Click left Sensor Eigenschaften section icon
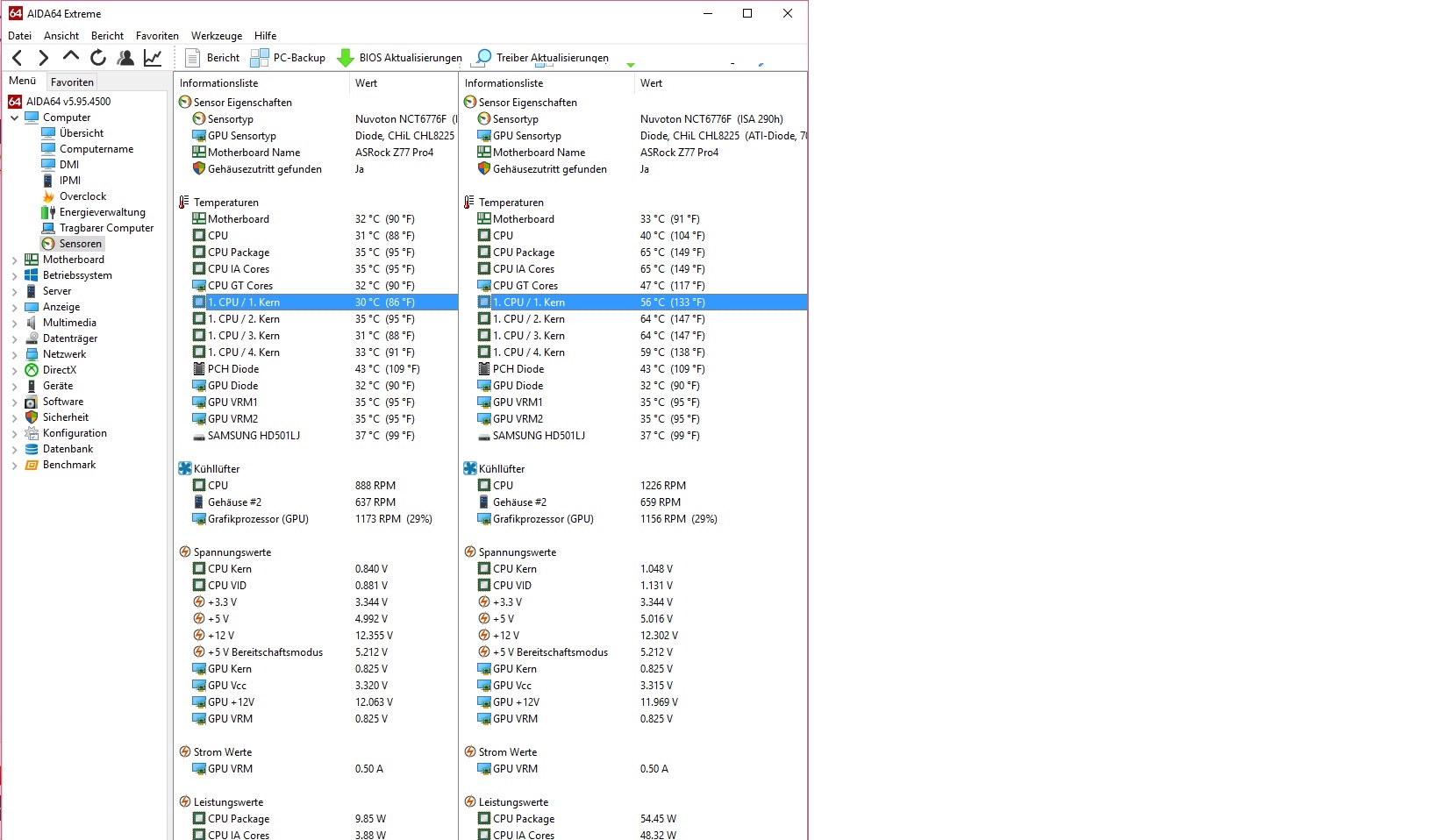1436x840 pixels. 185,103
